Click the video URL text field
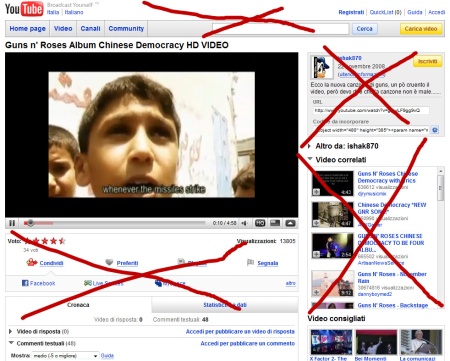The width and height of the screenshot is (450, 361). coord(371,110)
